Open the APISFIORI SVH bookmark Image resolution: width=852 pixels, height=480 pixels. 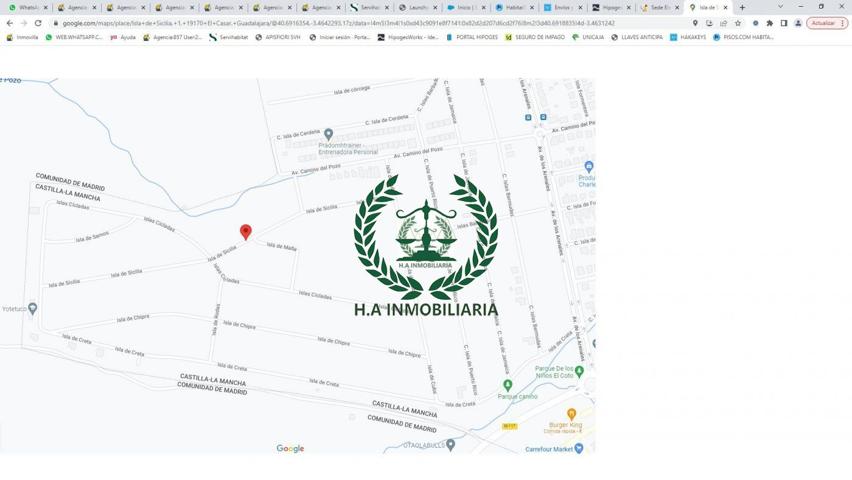tap(278, 38)
